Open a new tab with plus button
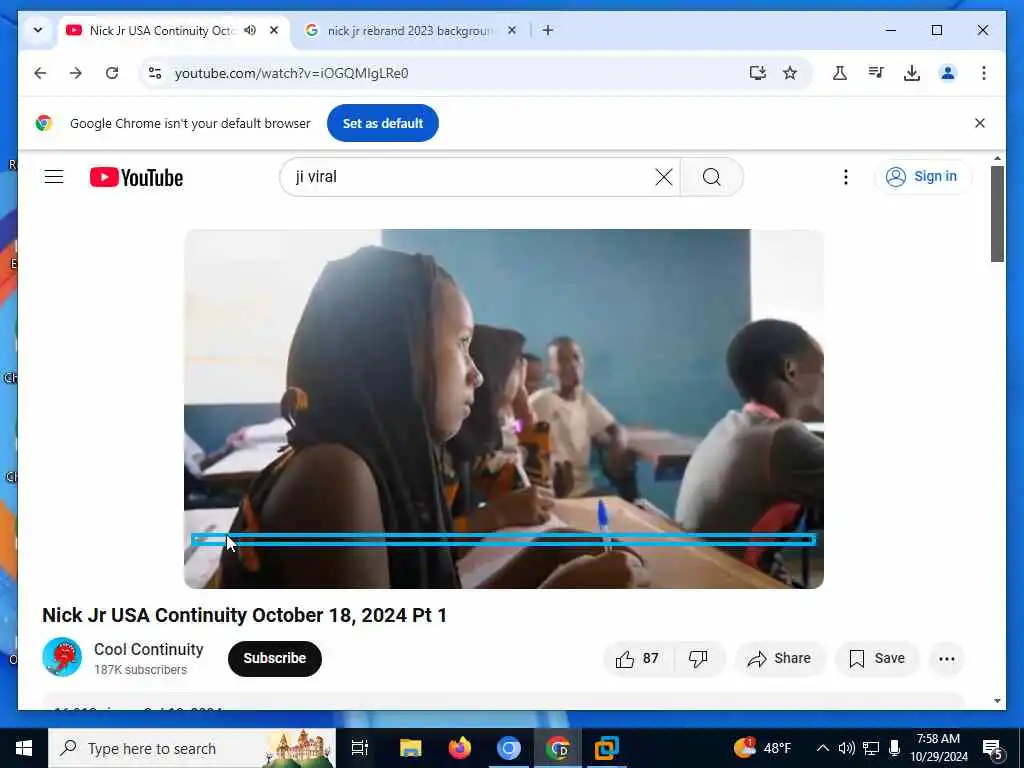This screenshot has height=768, width=1024. (548, 30)
